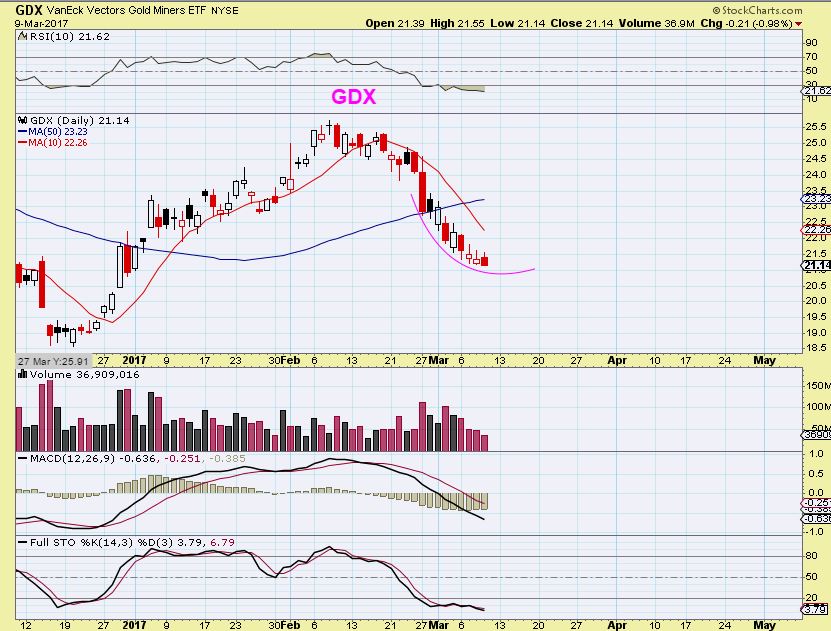The width and height of the screenshot is (831, 631).
Task: Click the 'Close 21.14' value
Action: point(582,23)
